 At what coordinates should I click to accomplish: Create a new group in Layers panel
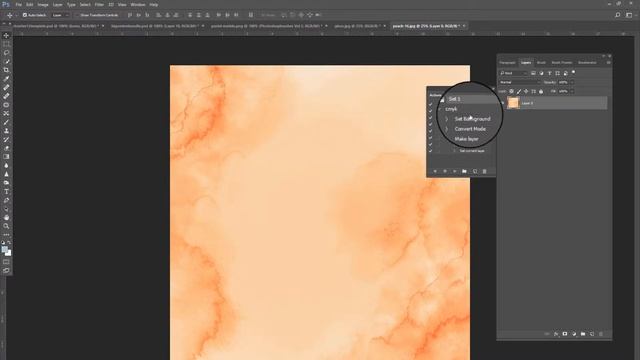583,334
